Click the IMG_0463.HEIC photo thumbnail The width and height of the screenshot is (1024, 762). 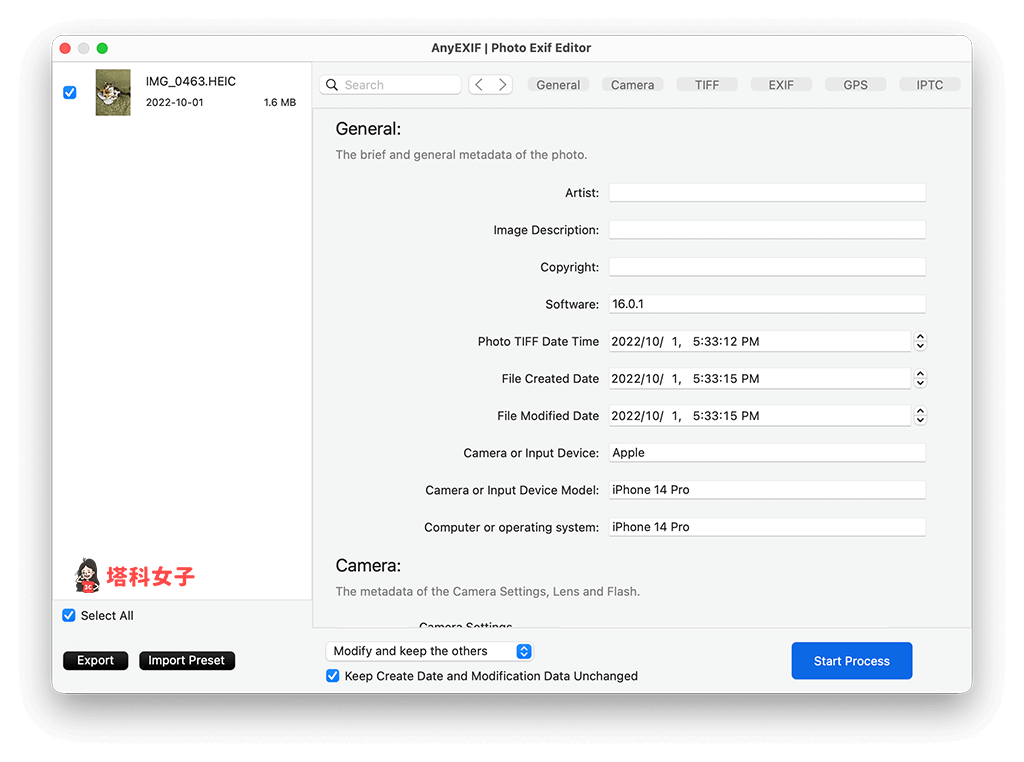pyautogui.click(x=113, y=92)
